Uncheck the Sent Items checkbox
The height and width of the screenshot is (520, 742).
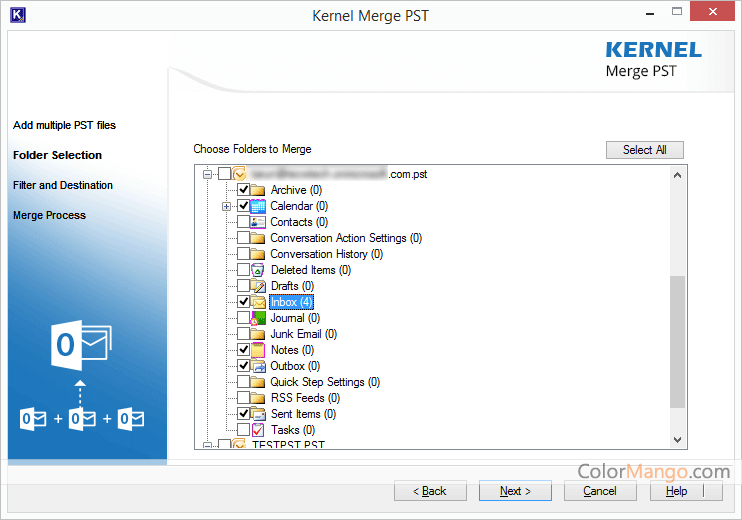(243, 414)
